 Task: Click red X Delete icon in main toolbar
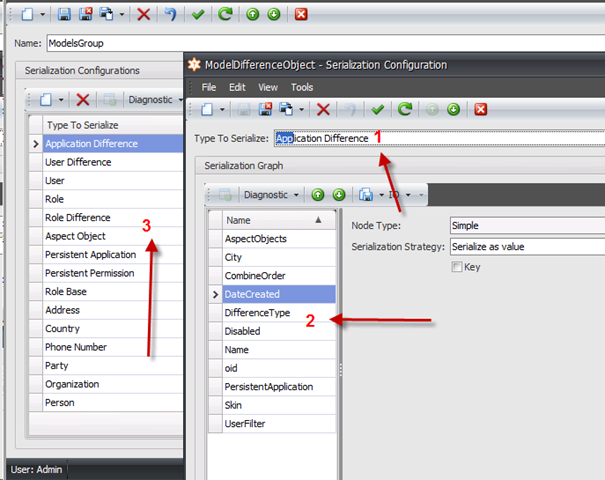[144, 15]
